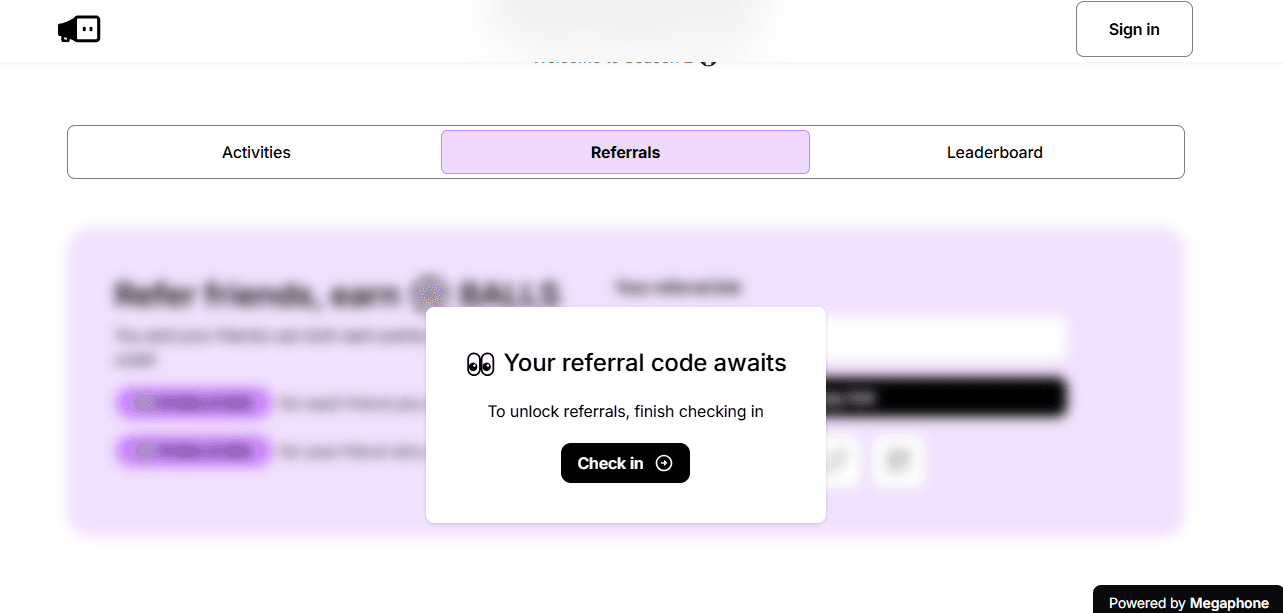The height and width of the screenshot is (613, 1283).
Task: Open the Powered by Megaphone link
Action: click(x=1188, y=602)
